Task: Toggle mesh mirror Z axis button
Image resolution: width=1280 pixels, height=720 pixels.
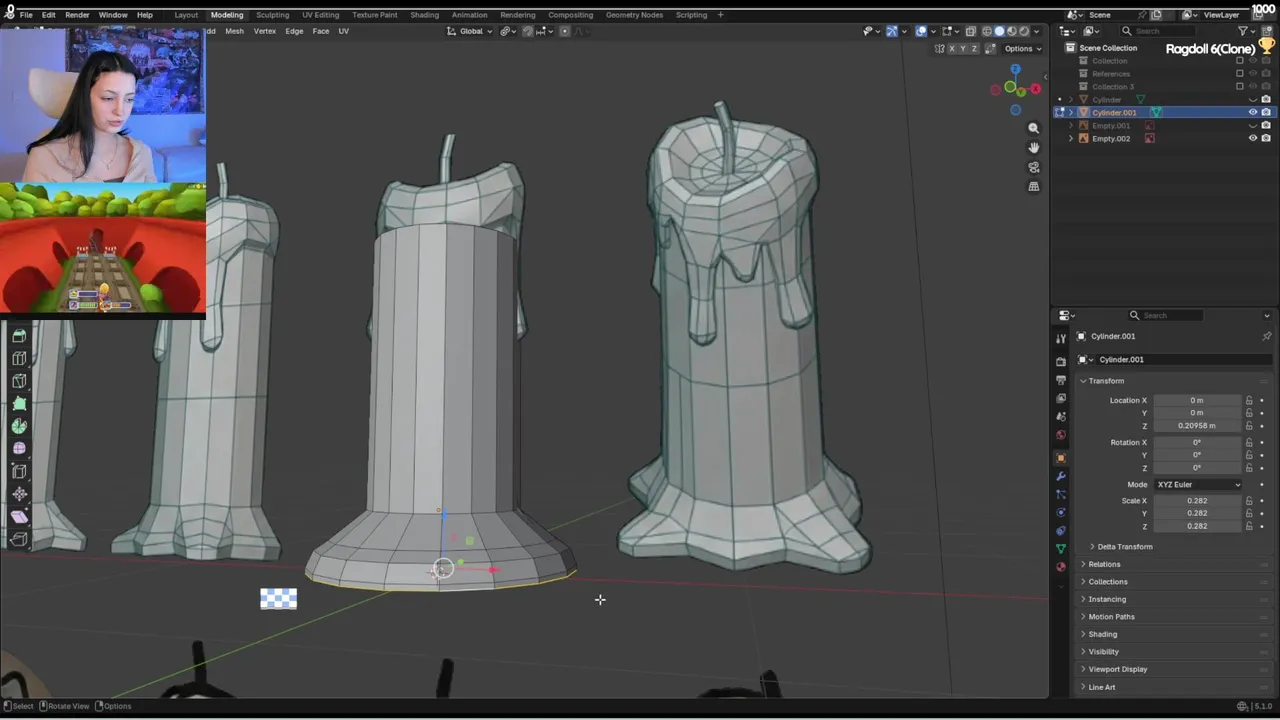Action: coord(974,48)
